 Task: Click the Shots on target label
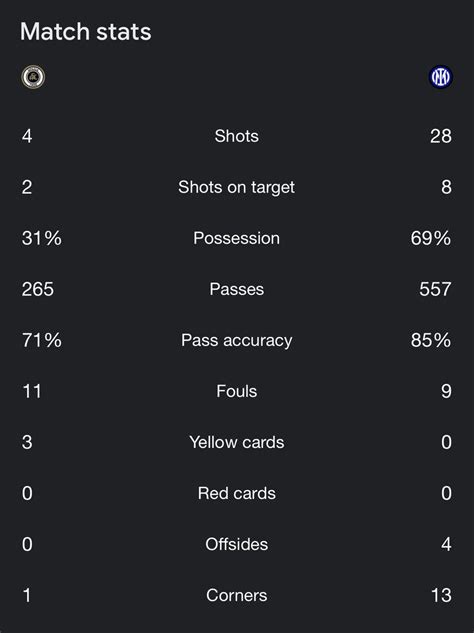[x=237, y=187]
